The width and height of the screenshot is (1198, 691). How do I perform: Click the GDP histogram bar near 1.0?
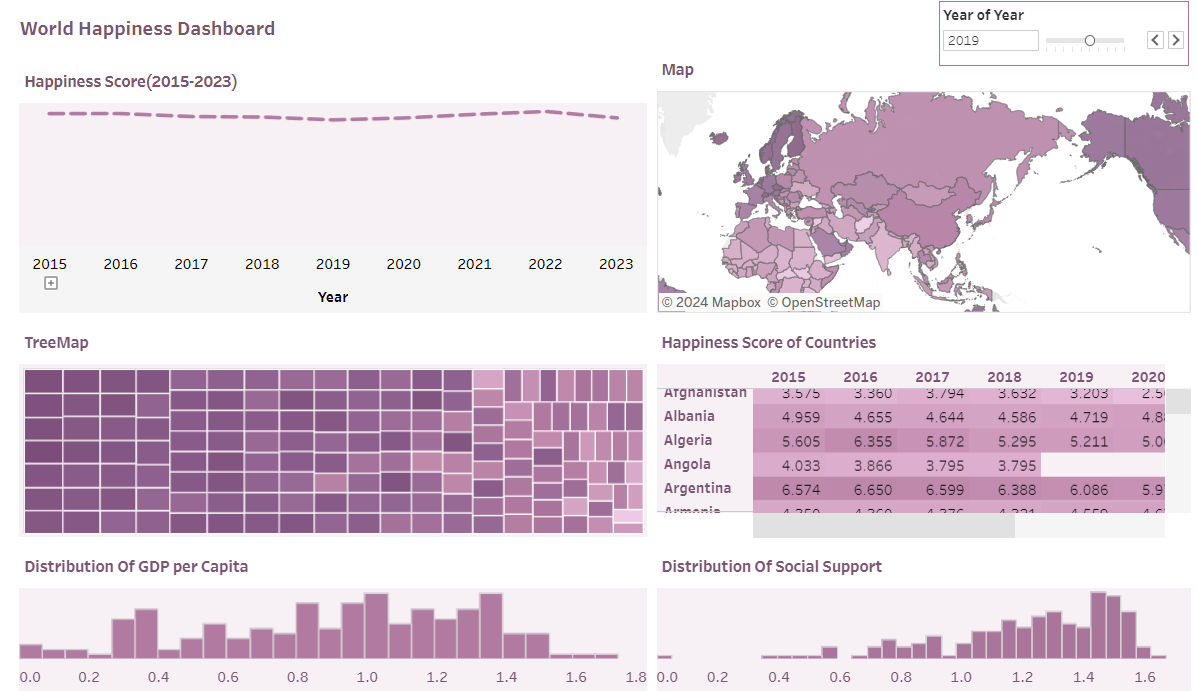pos(376,626)
